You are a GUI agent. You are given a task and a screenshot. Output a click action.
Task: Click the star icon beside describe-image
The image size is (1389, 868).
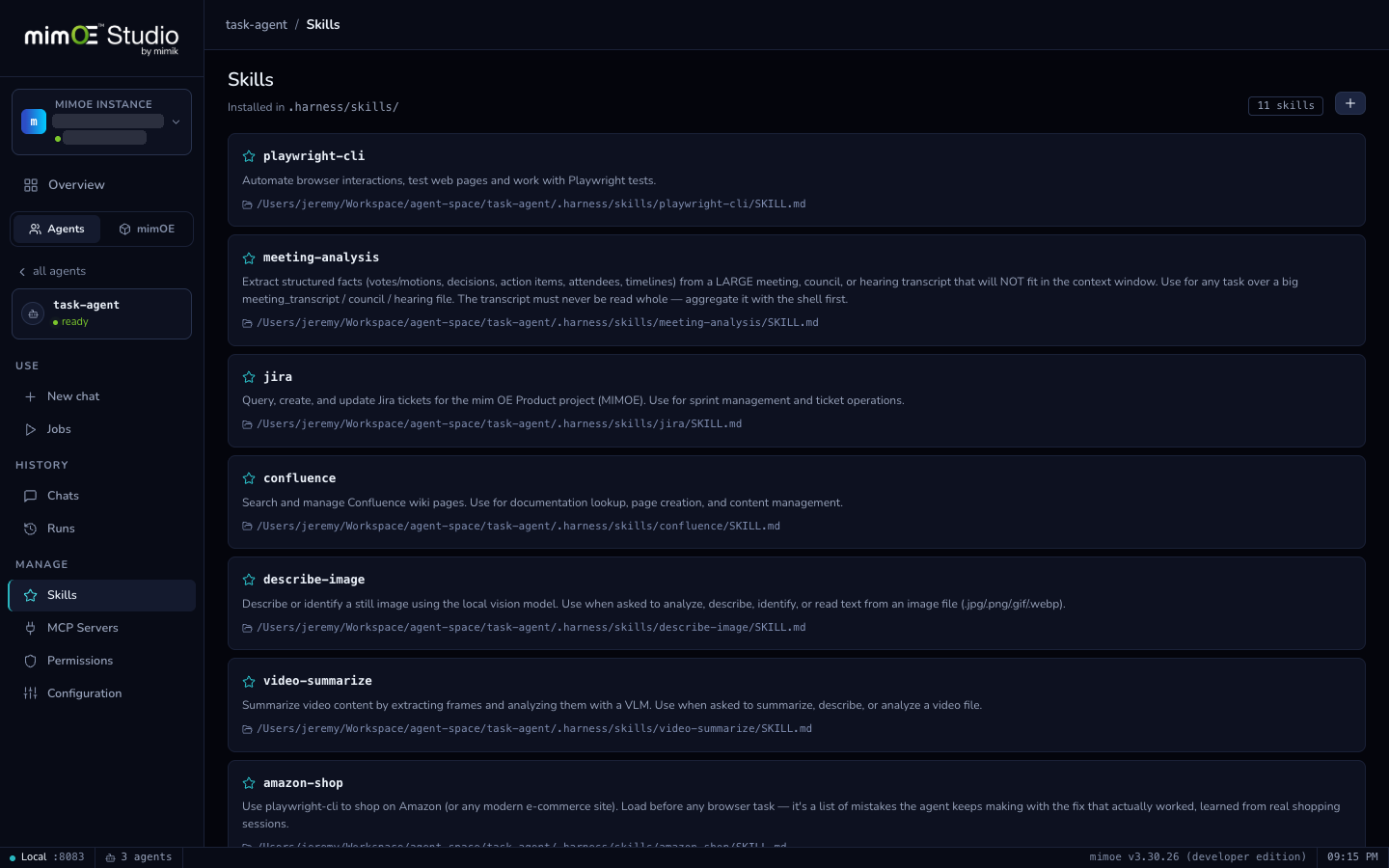pyautogui.click(x=249, y=580)
